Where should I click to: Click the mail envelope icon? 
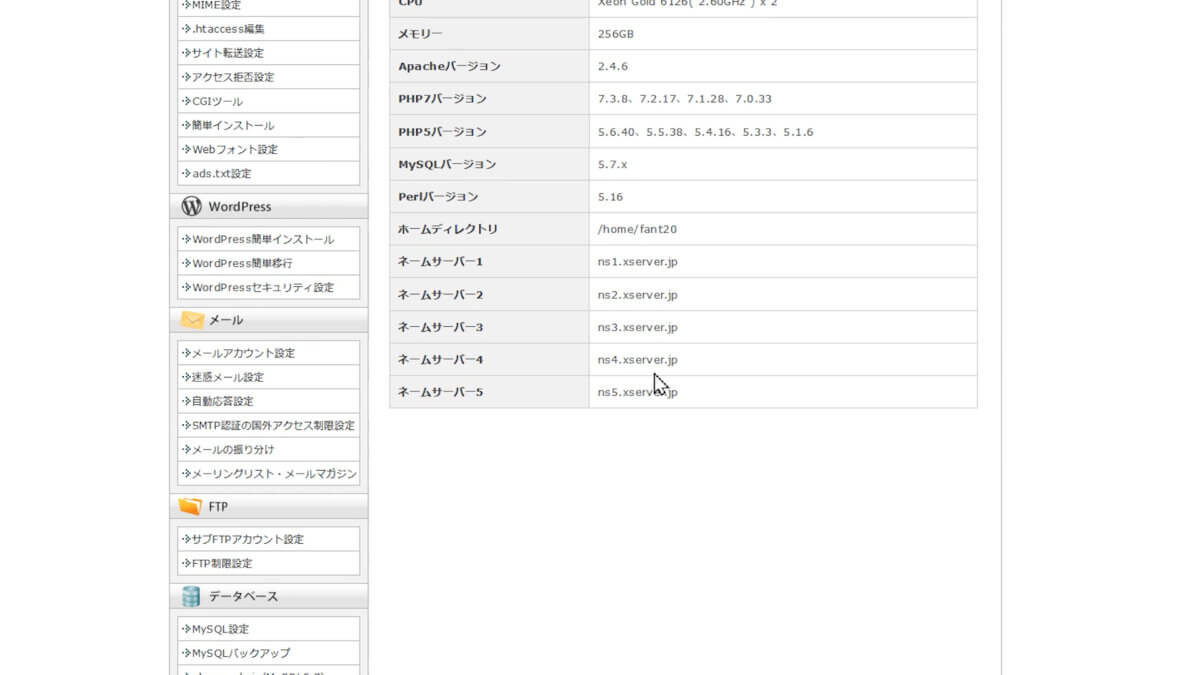pyautogui.click(x=192, y=320)
